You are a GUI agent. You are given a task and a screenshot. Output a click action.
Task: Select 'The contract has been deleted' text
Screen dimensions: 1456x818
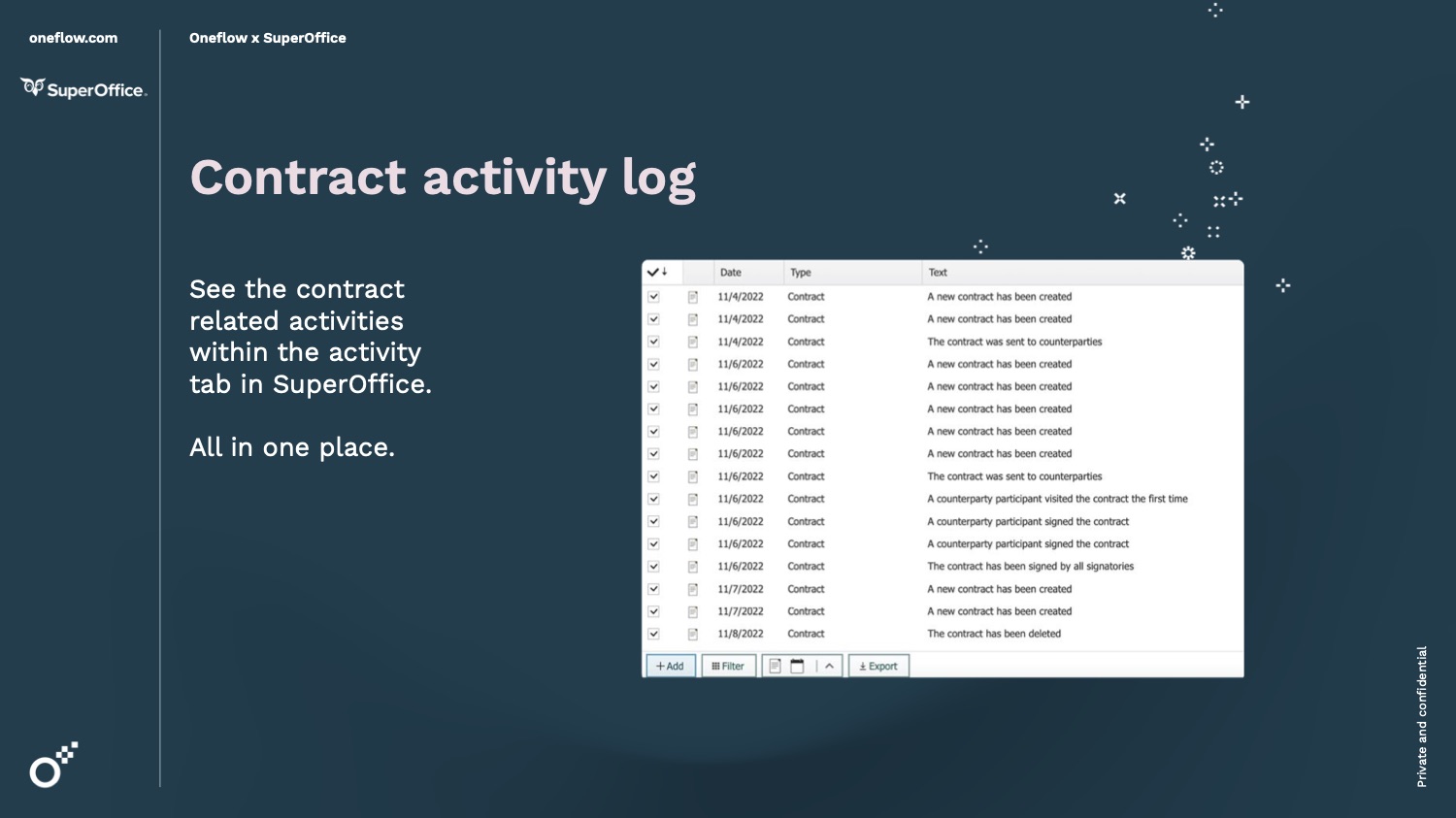coord(994,635)
